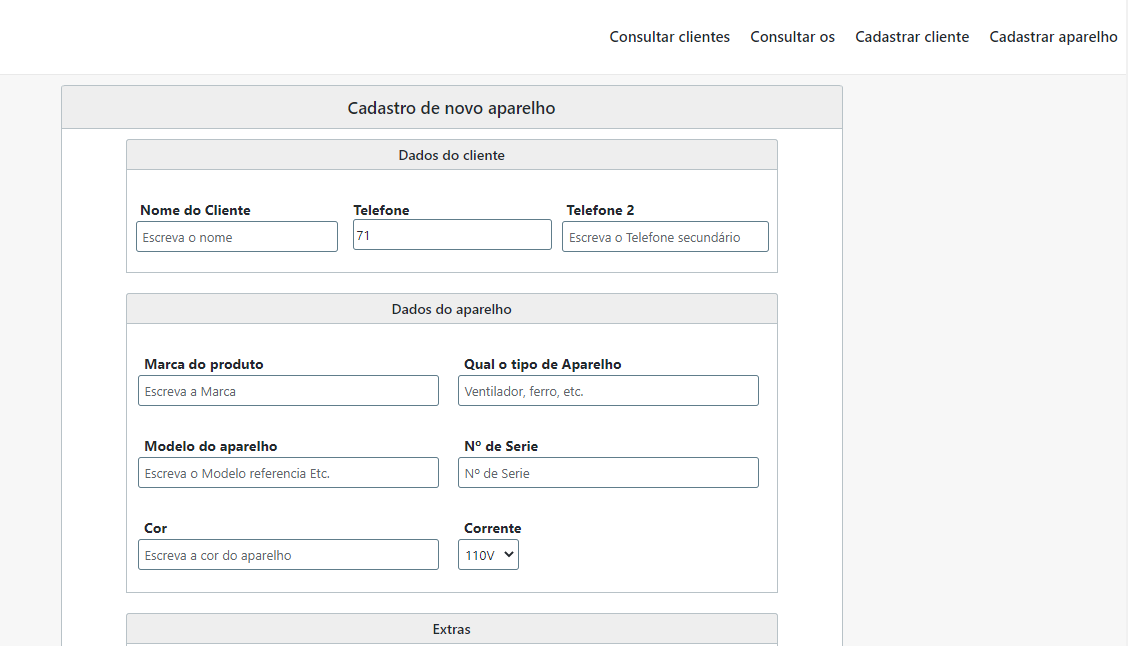Click the Marca do produto label
The width and height of the screenshot is (1128, 646).
click(x=203, y=364)
